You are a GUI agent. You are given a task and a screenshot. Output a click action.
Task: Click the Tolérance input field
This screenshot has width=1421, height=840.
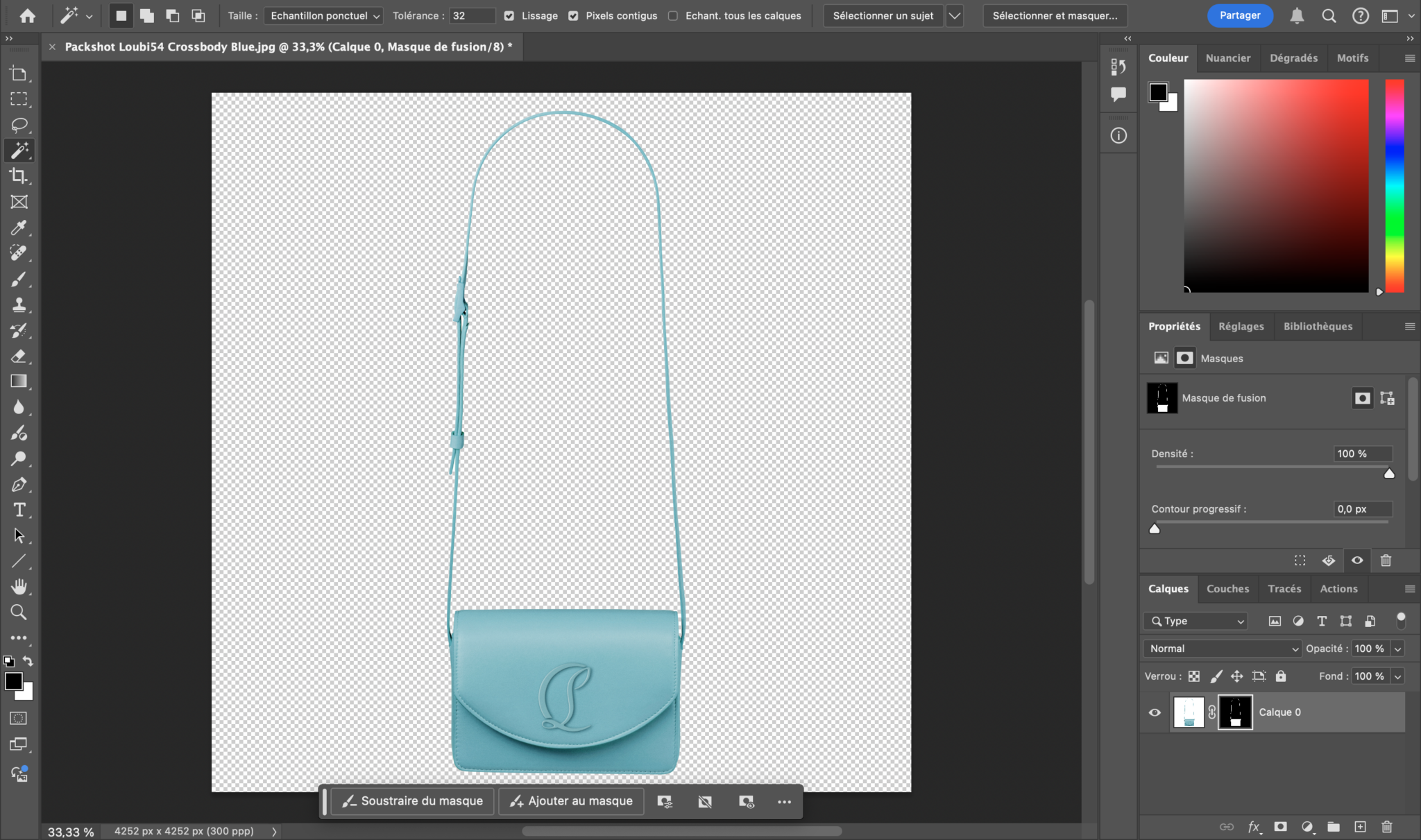pos(473,15)
